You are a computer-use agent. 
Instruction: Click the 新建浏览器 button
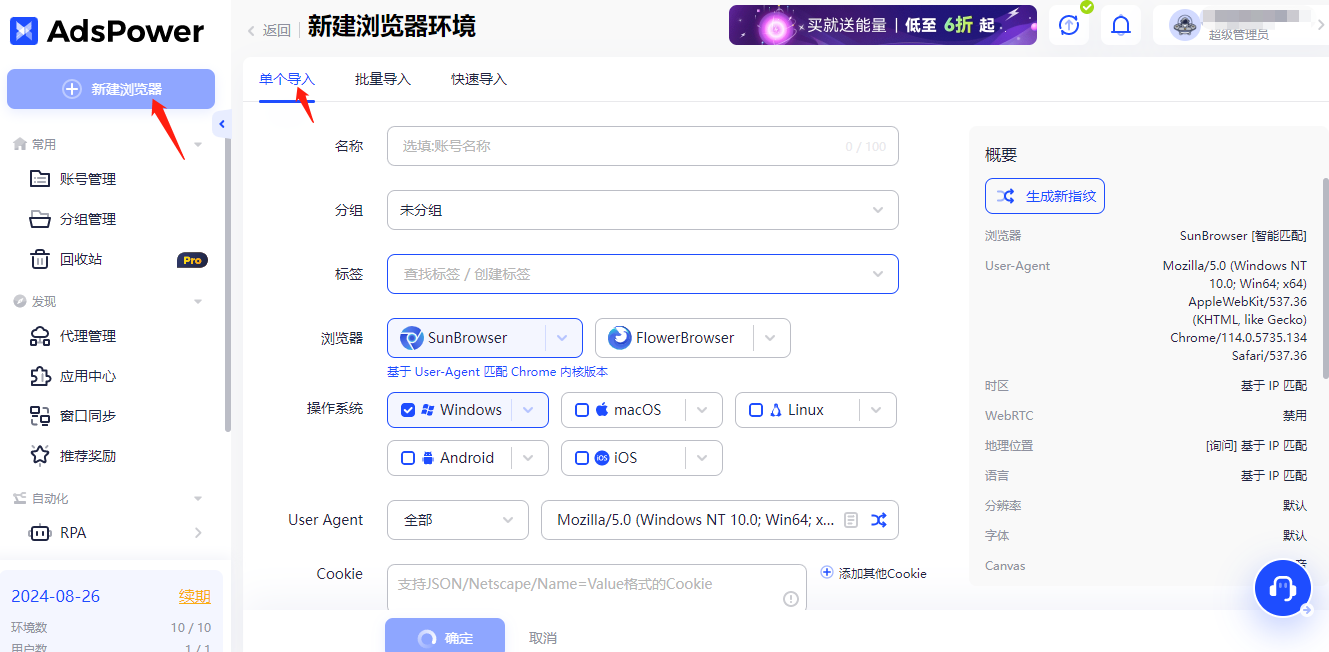point(111,89)
